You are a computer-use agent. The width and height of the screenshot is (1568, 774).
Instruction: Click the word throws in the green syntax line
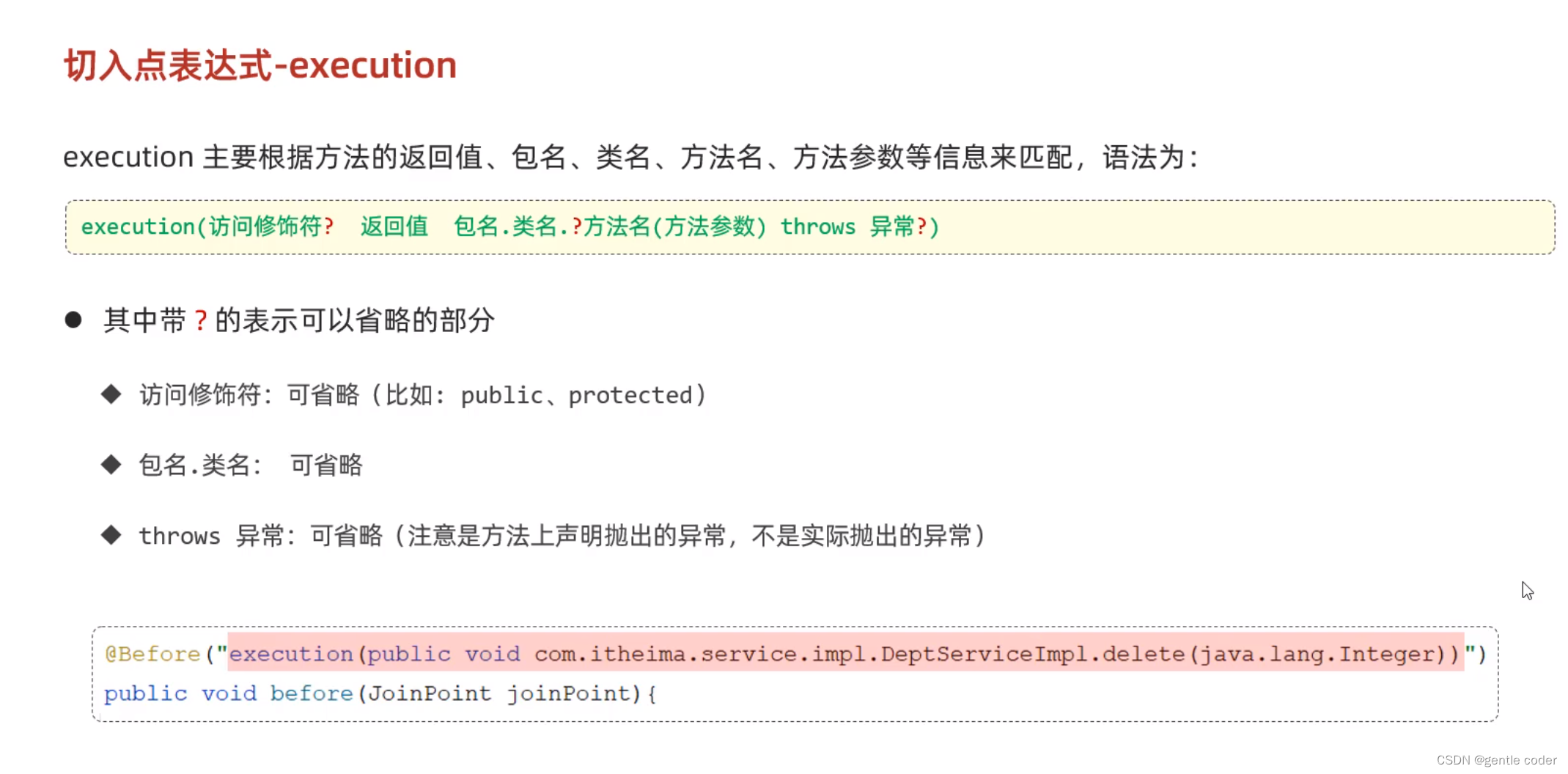(817, 227)
